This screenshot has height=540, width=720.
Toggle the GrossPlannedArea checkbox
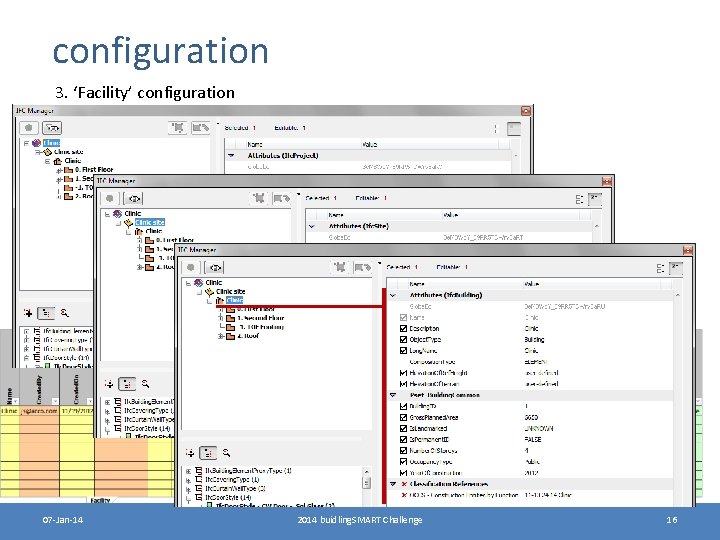click(x=403, y=417)
